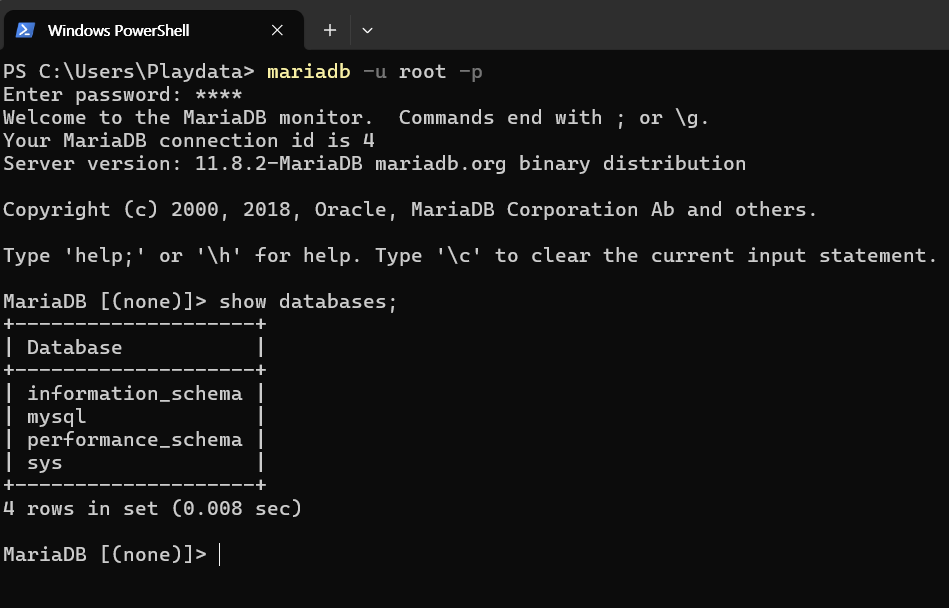Close the Windows PowerShell tab
This screenshot has width=949, height=608.
pos(277,30)
